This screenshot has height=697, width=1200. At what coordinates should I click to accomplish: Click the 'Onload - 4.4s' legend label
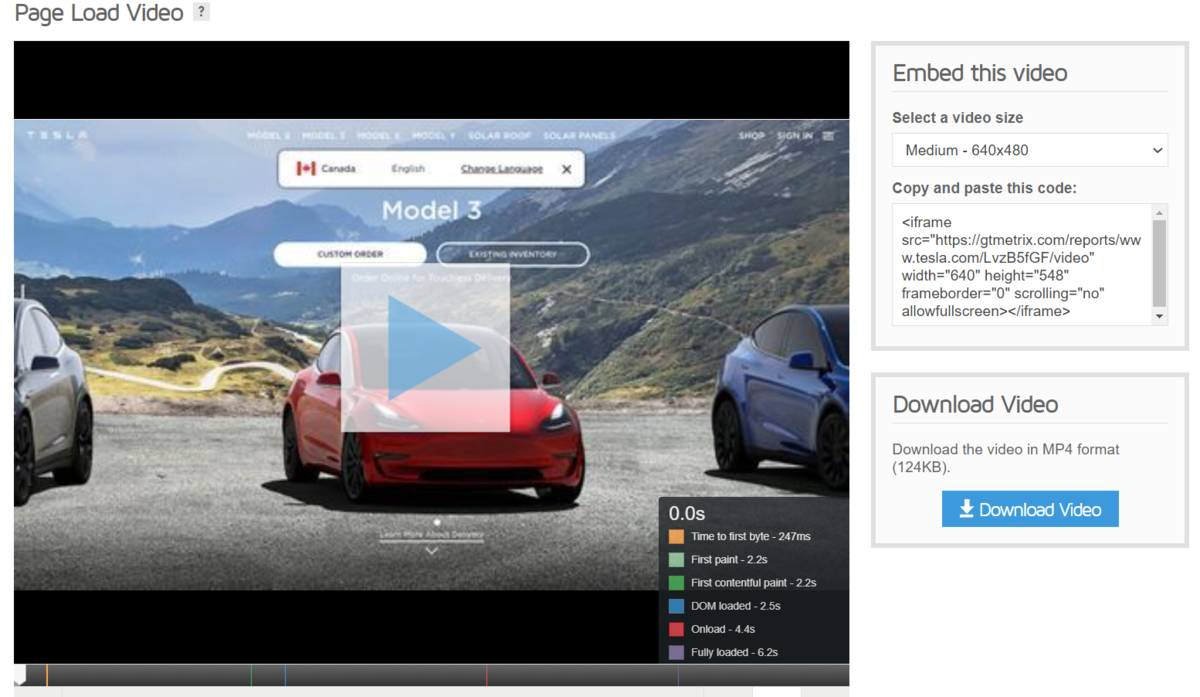(x=723, y=629)
